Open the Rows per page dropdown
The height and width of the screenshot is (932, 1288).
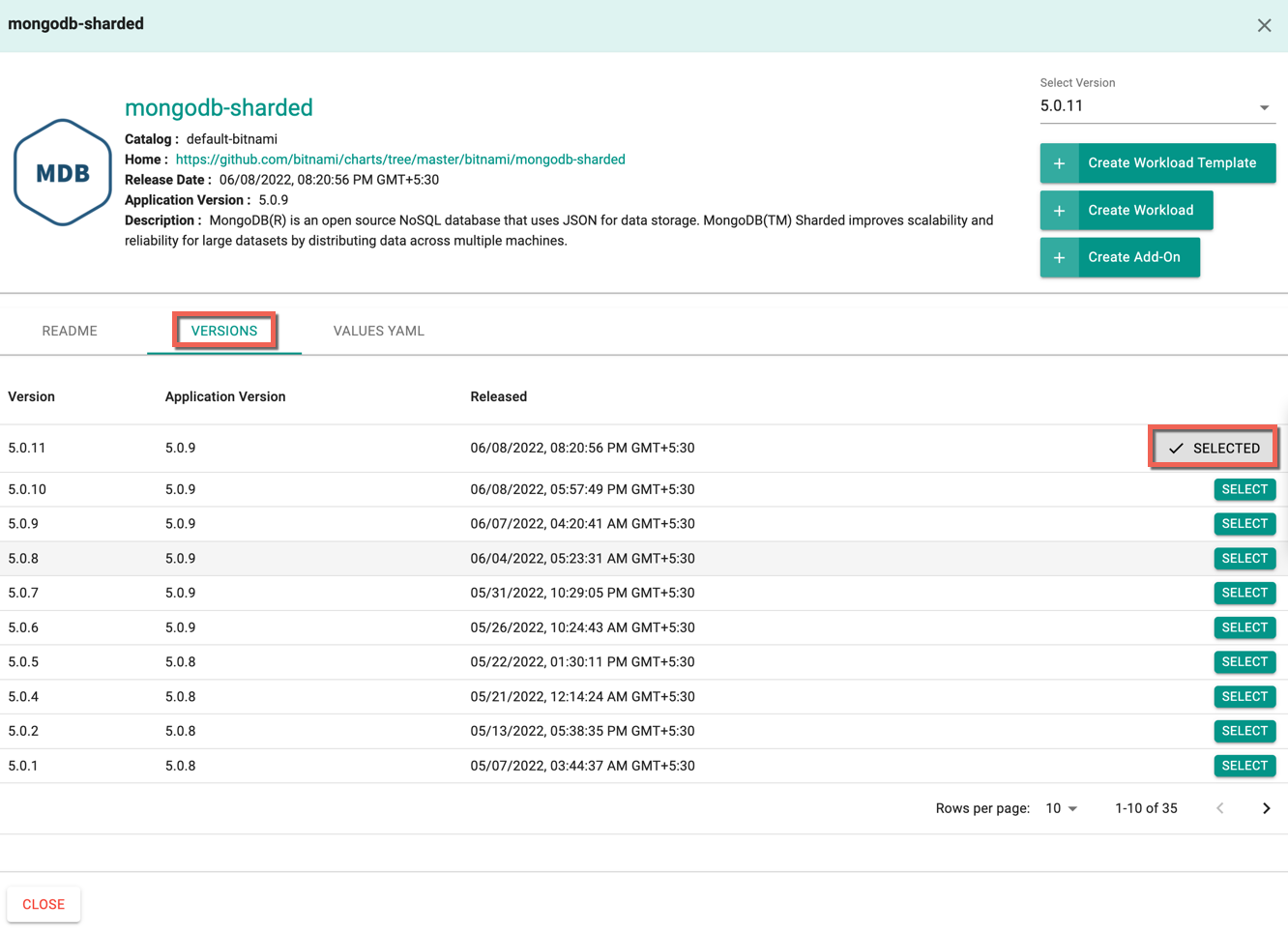[1062, 808]
